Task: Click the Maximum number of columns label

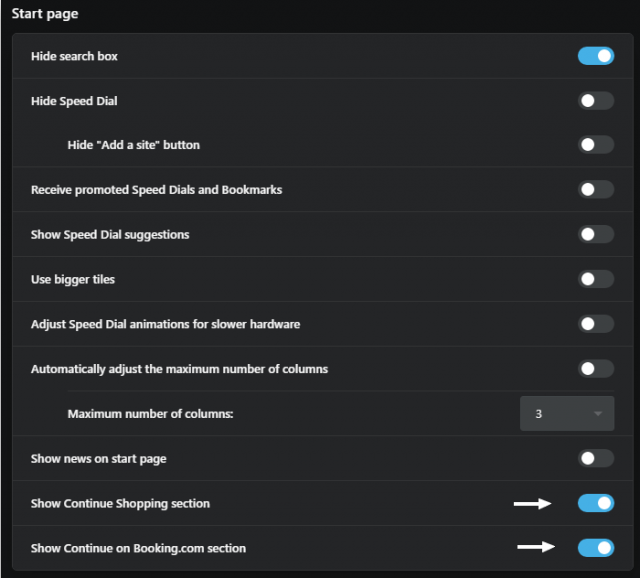Action: (x=150, y=414)
